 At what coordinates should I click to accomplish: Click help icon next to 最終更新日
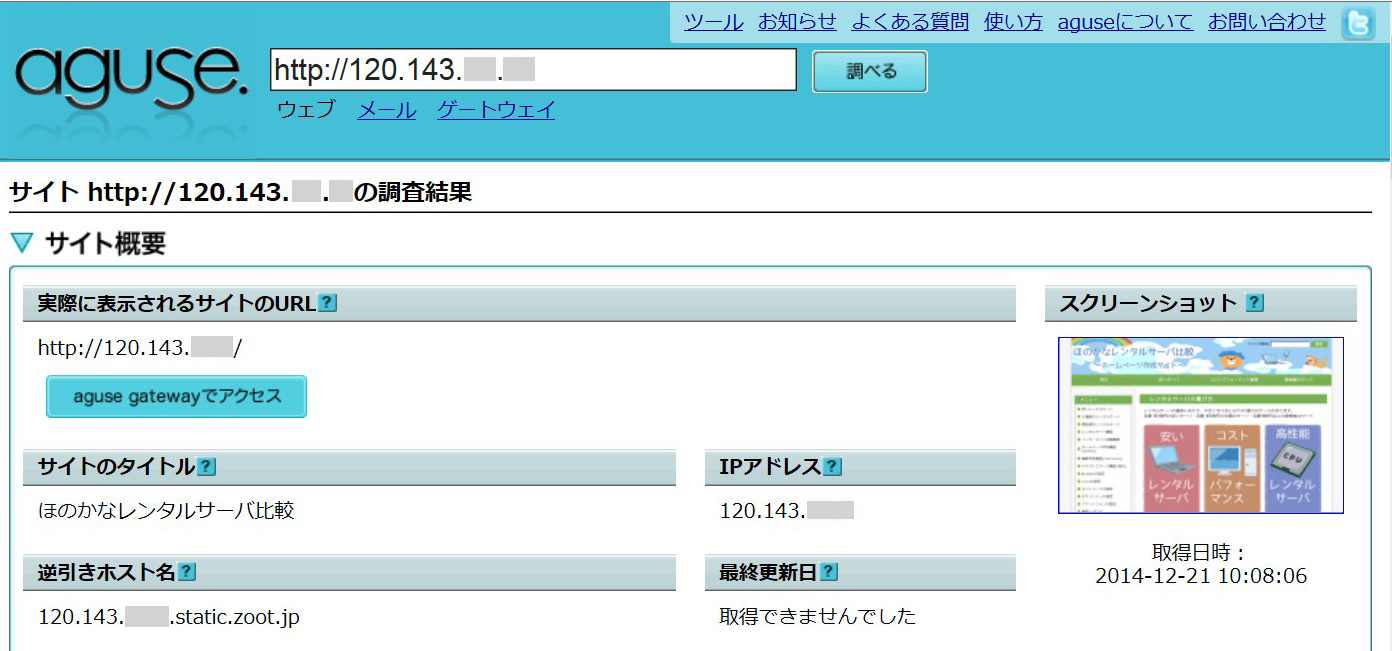(x=828, y=572)
